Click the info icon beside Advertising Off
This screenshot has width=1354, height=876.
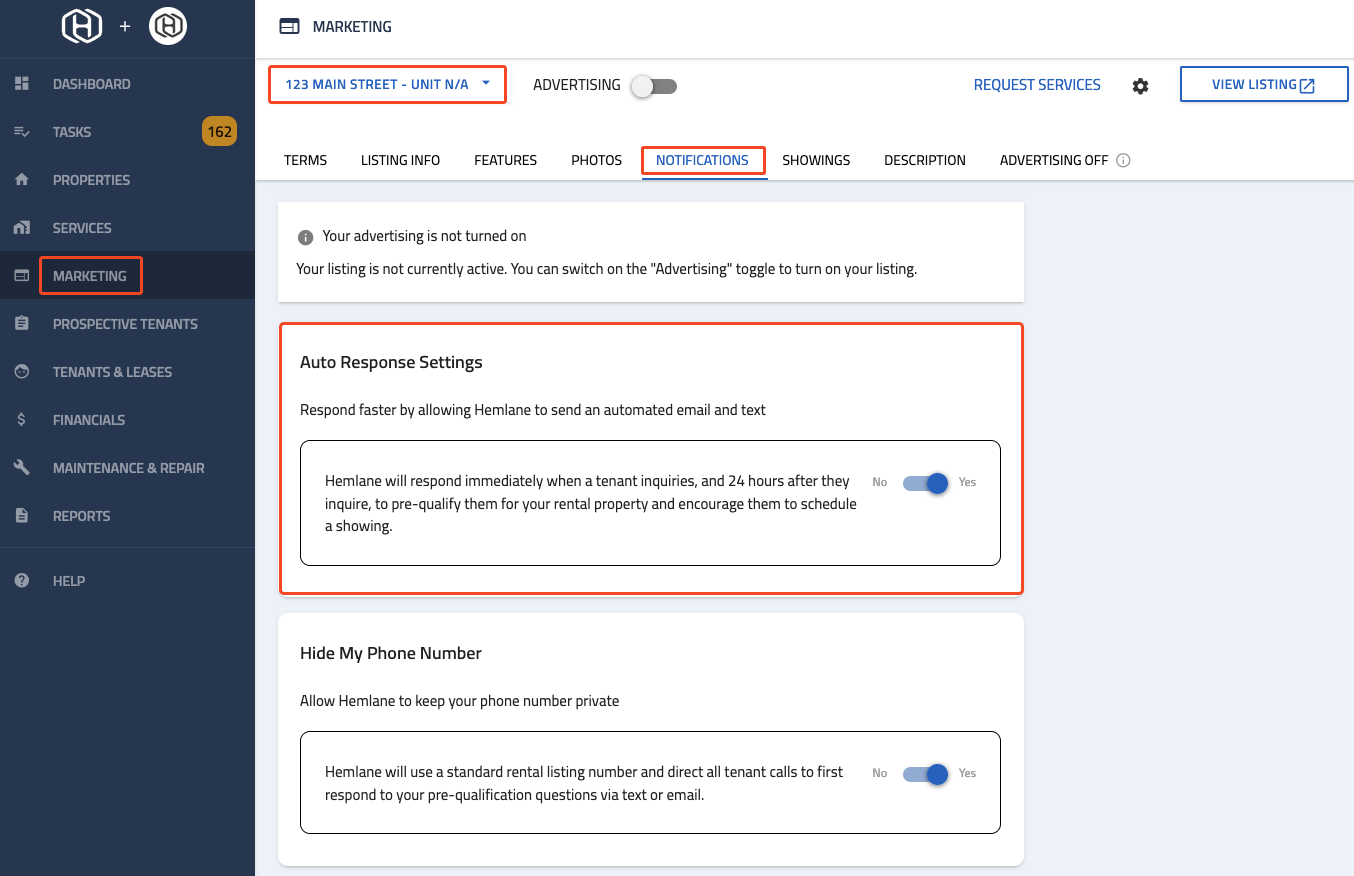[x=1123, y=160]
